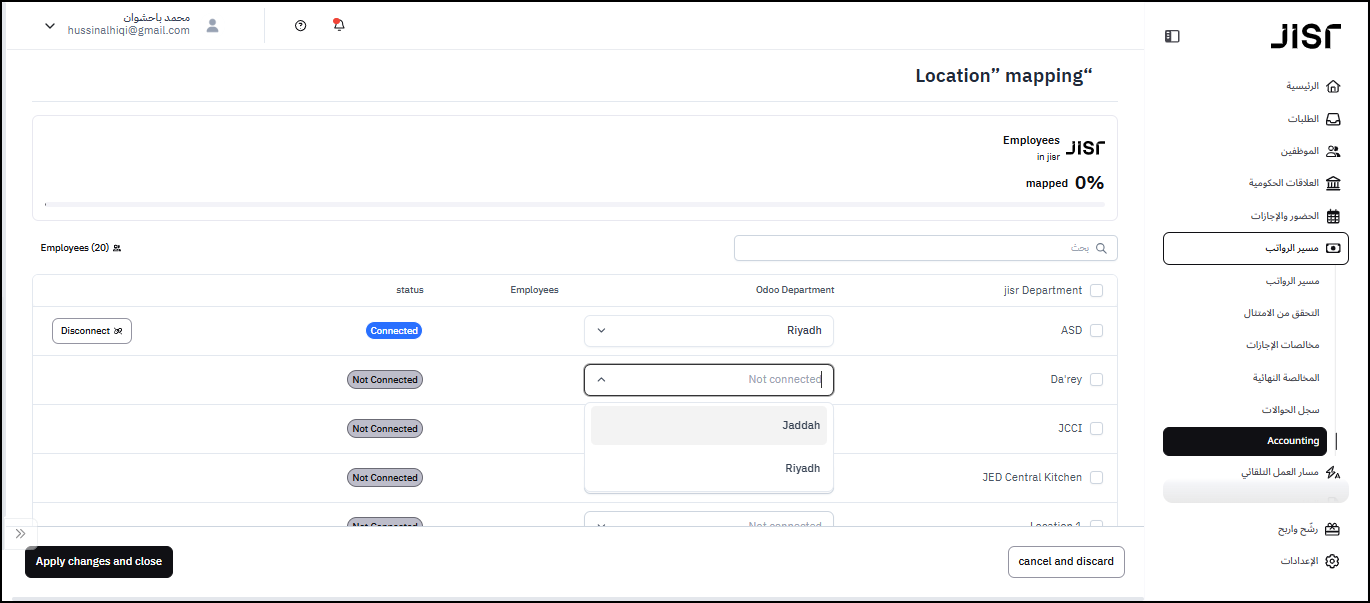
Task: Select all with jisr Department header checkbox
Action: 1096,291
